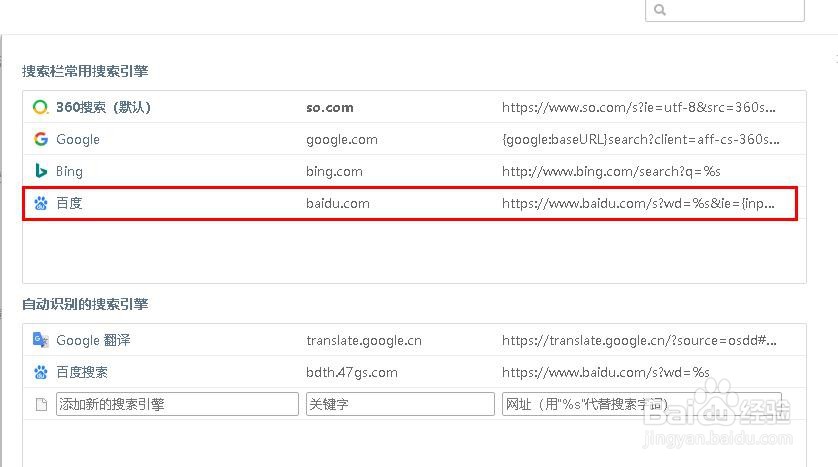Click the 百度搜索 paw icon
The image size is (838, 467).
tap(41, 372)
